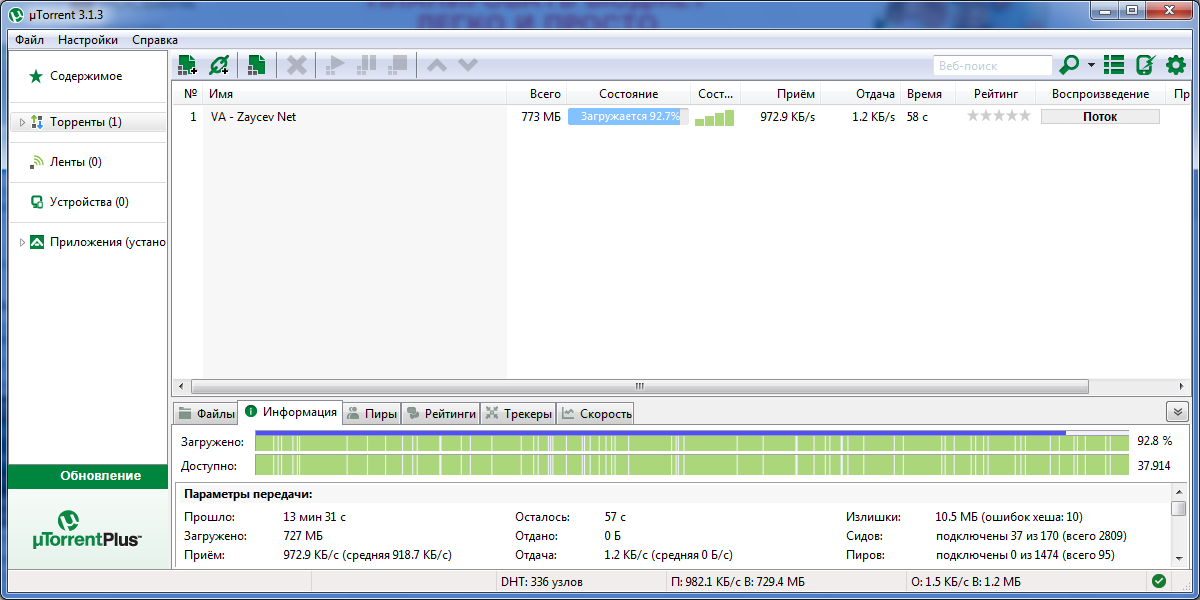
Task: Click the upload speed status bar entry
Action: tap(966, 581)
